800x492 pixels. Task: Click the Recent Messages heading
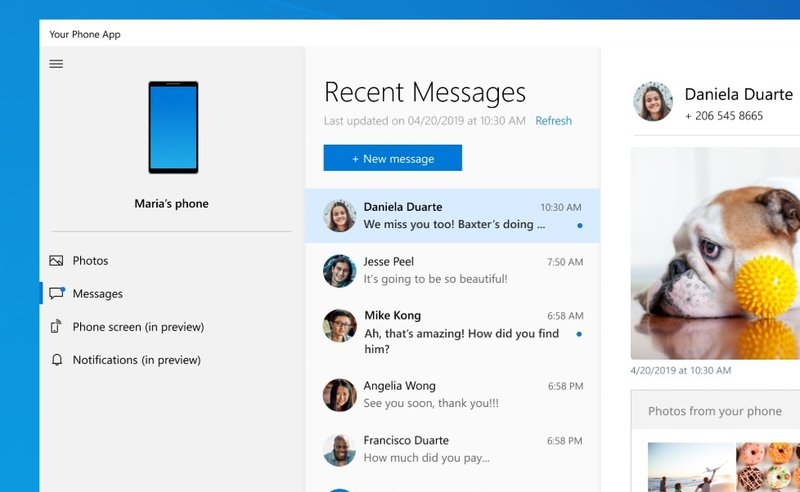[425, 92]
